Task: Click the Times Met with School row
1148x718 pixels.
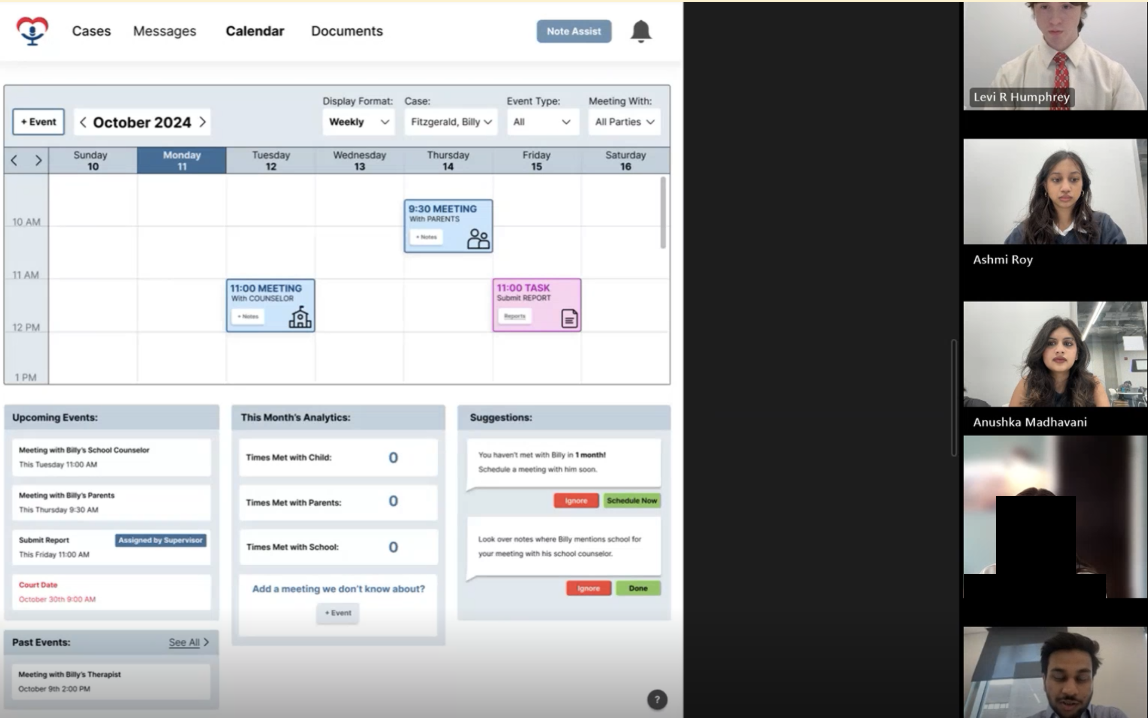Action: point(338,547)
